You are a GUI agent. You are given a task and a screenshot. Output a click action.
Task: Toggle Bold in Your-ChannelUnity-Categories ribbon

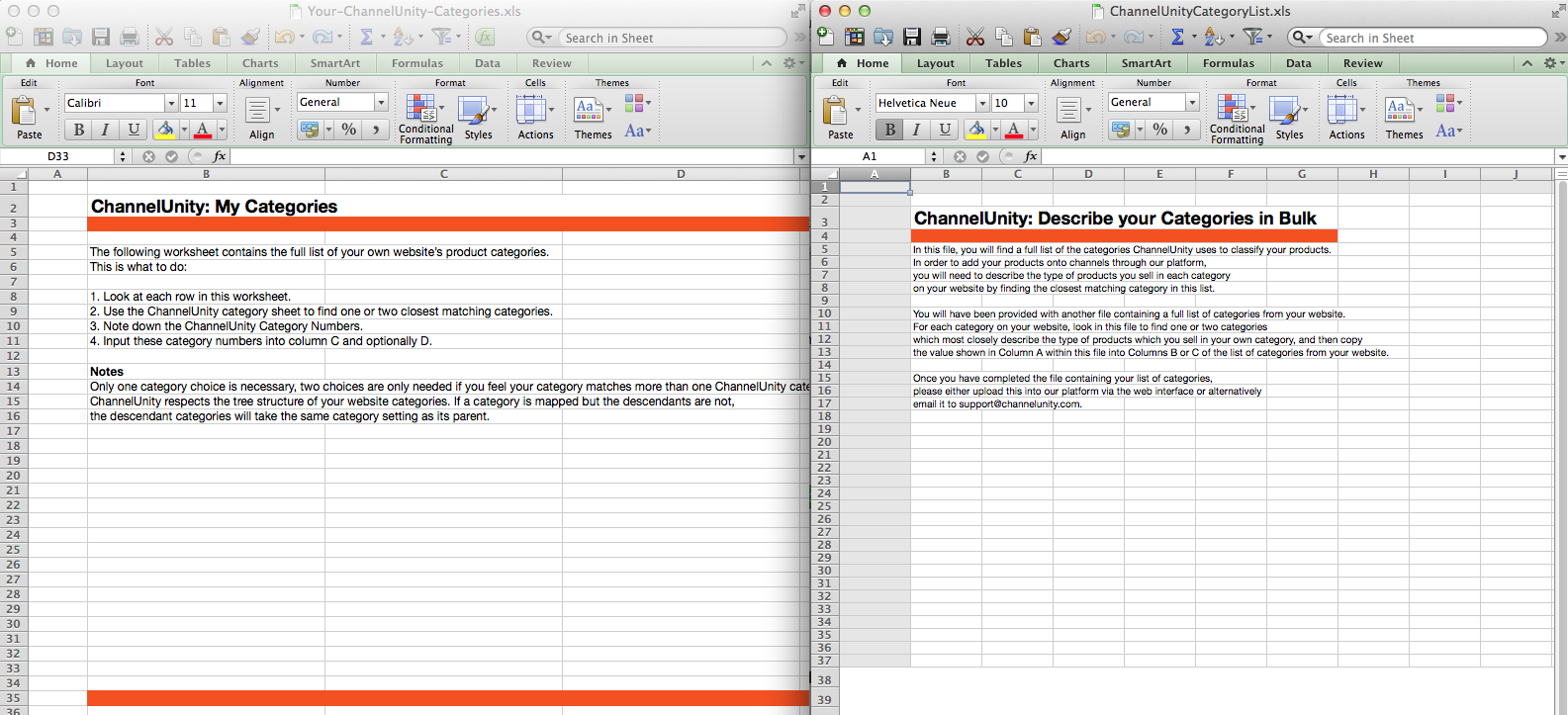pos(78,130)
